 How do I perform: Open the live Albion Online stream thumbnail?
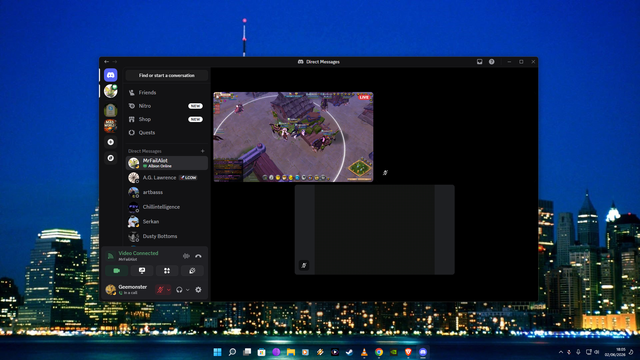click(293, 137)
